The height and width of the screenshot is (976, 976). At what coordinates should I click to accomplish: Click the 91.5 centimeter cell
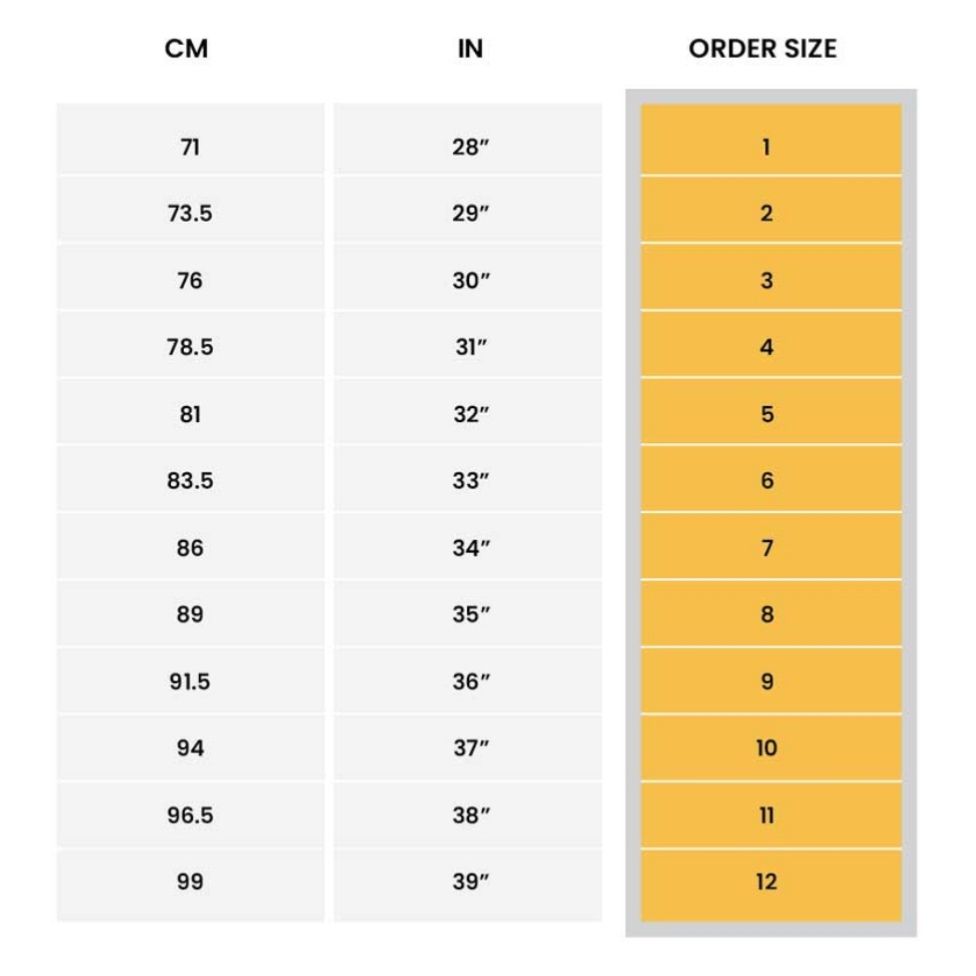tap(190, 682)
